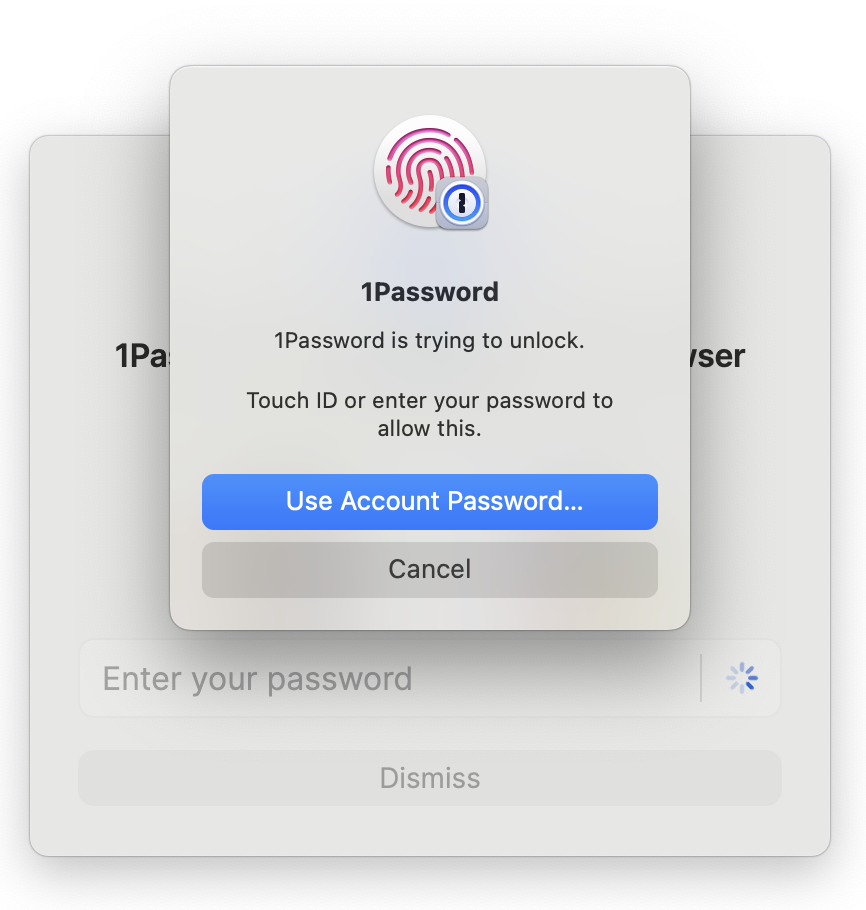Click the "allow this." line of text
The width and height of the screenshot is (866, 910).
click(430, 428)
